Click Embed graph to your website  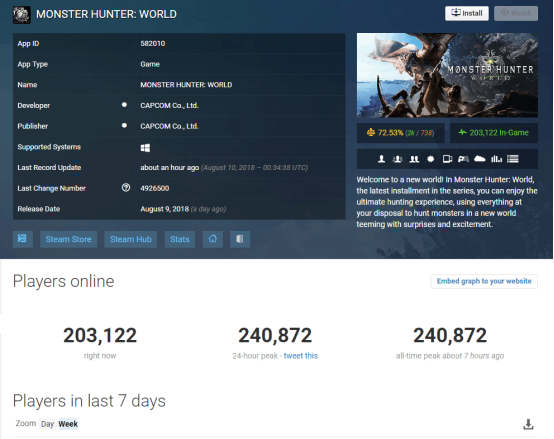pyautogui.click(x=484, y=281)
